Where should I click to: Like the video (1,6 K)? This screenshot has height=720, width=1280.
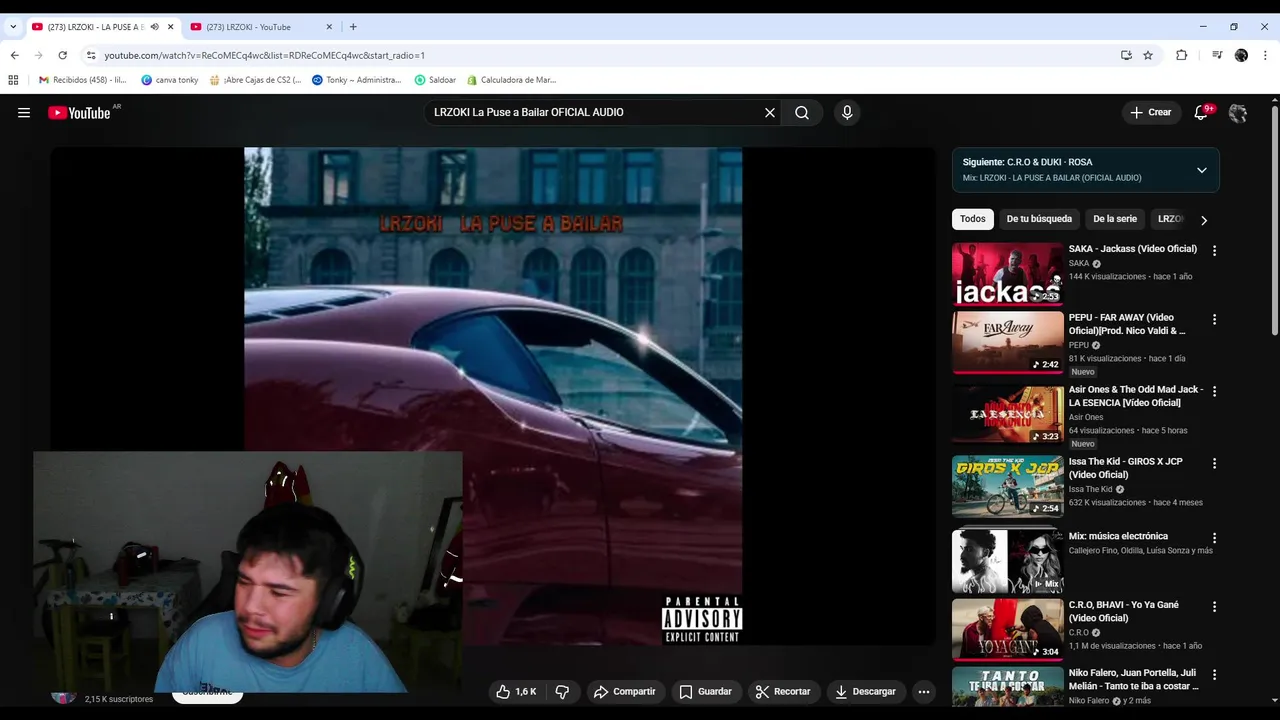pyautogui.click(x=516, y=691)
